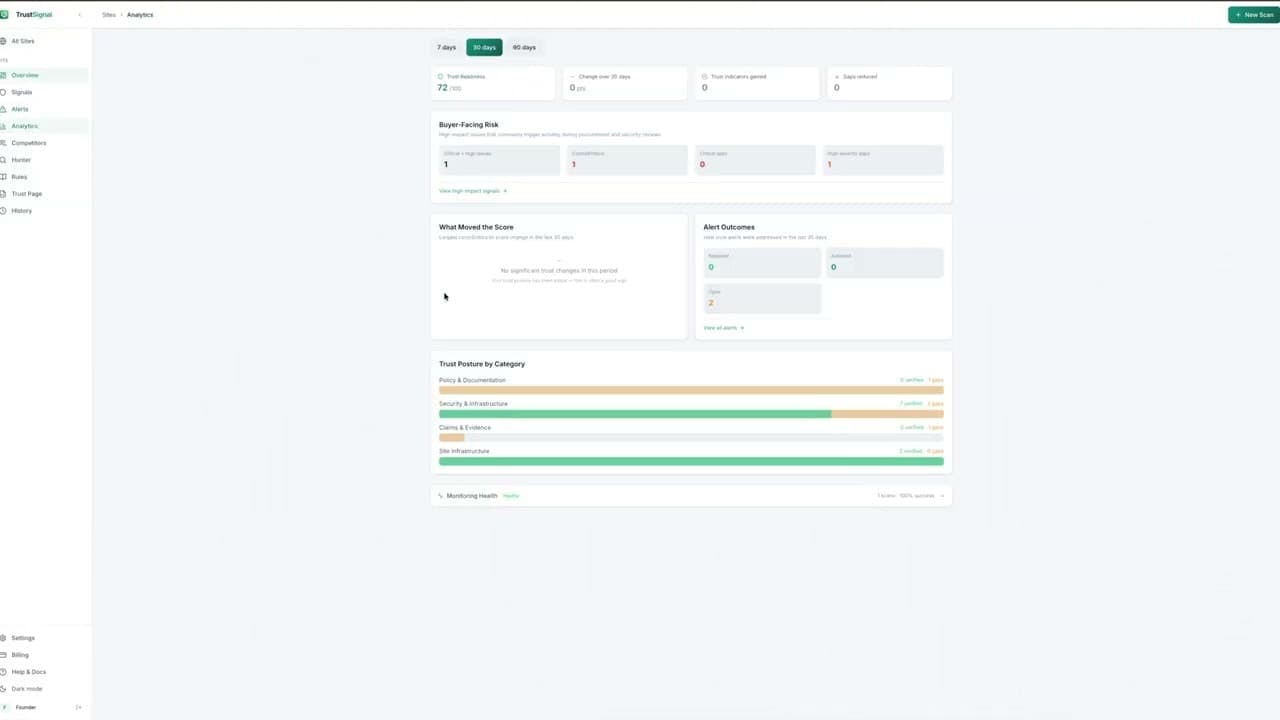The height and width of the screenshot is (720, 1280).
Task: Switch to the 7 days view
Action: pos(446,47)
